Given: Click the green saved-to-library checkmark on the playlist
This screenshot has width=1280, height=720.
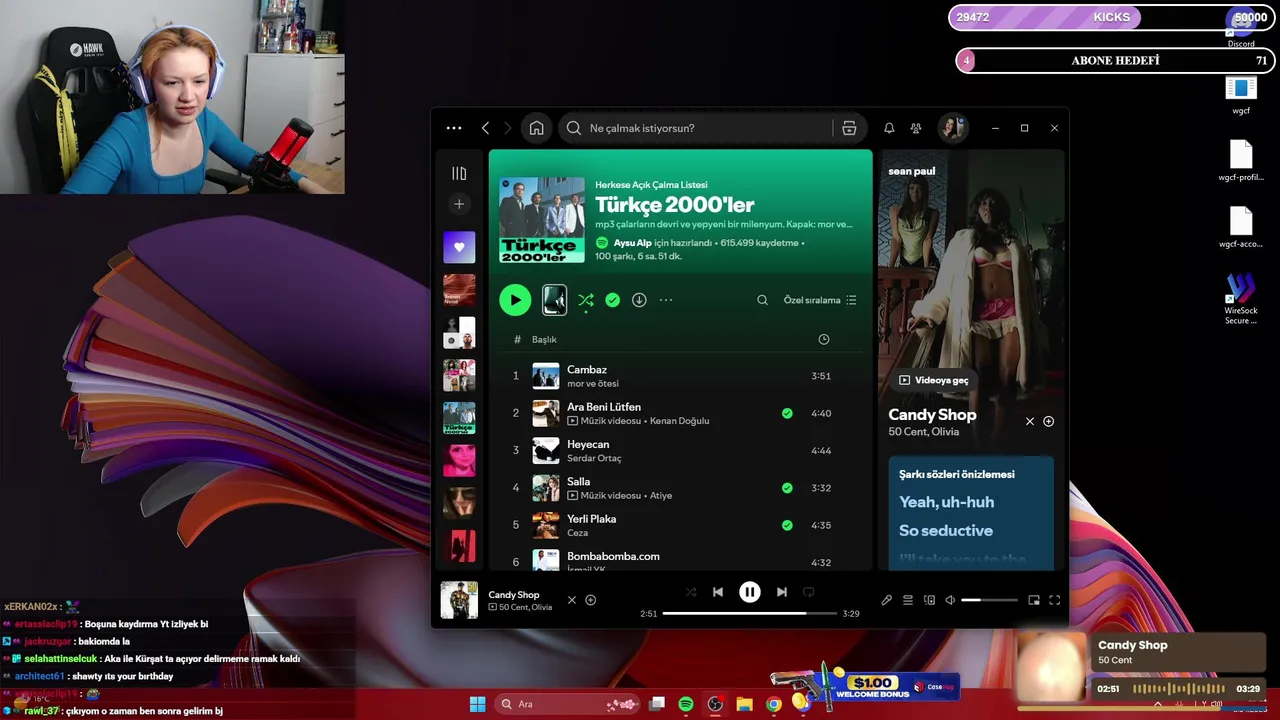Looking at the screenshot, I should 613,300.
